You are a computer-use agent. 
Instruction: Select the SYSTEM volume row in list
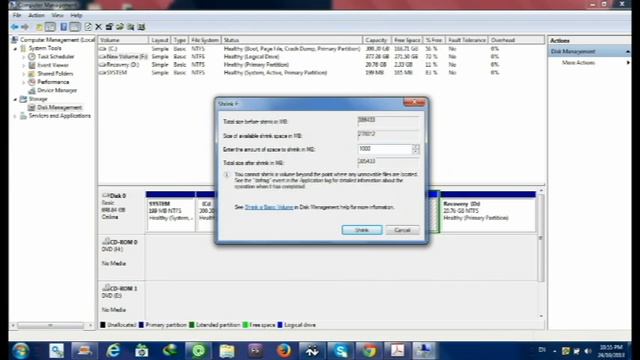point(321,73)
